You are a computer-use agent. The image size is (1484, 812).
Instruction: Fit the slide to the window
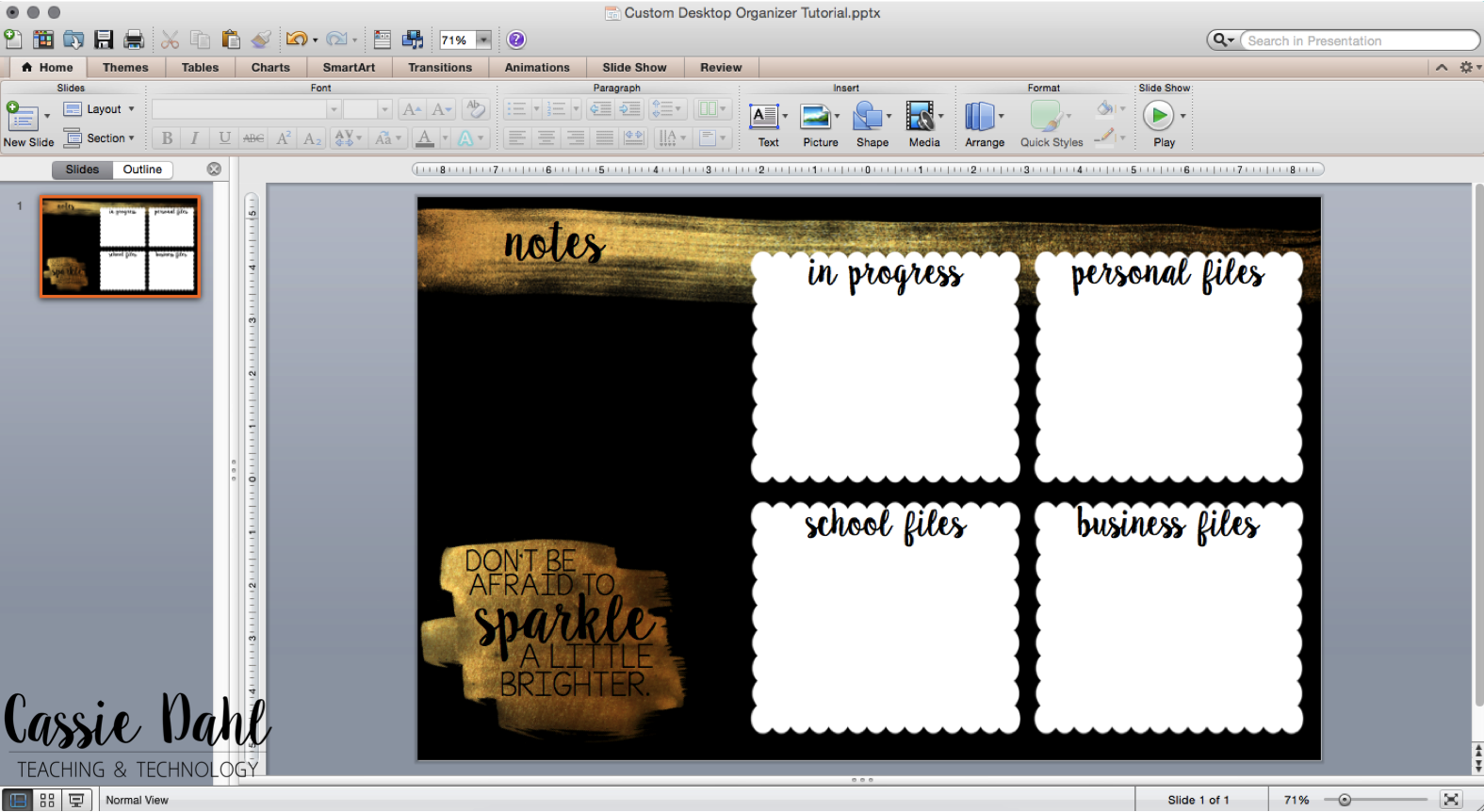(1451, 800)
